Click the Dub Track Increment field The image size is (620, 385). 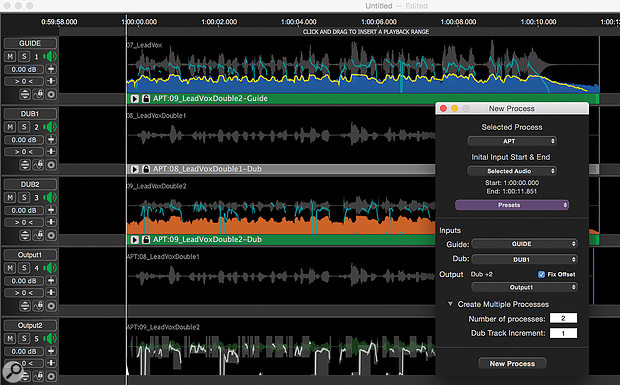563,333
